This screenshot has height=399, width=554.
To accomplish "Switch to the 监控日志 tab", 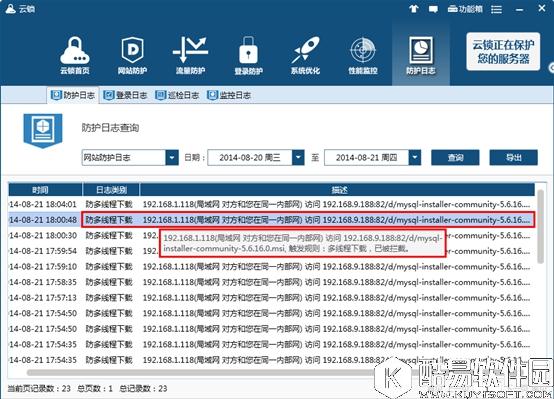I will click(x=229, y=95).
